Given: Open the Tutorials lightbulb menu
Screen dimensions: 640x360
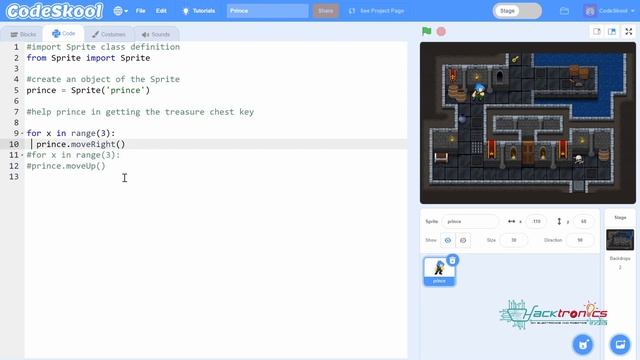Looking at the screenshot, I should 199,11.
